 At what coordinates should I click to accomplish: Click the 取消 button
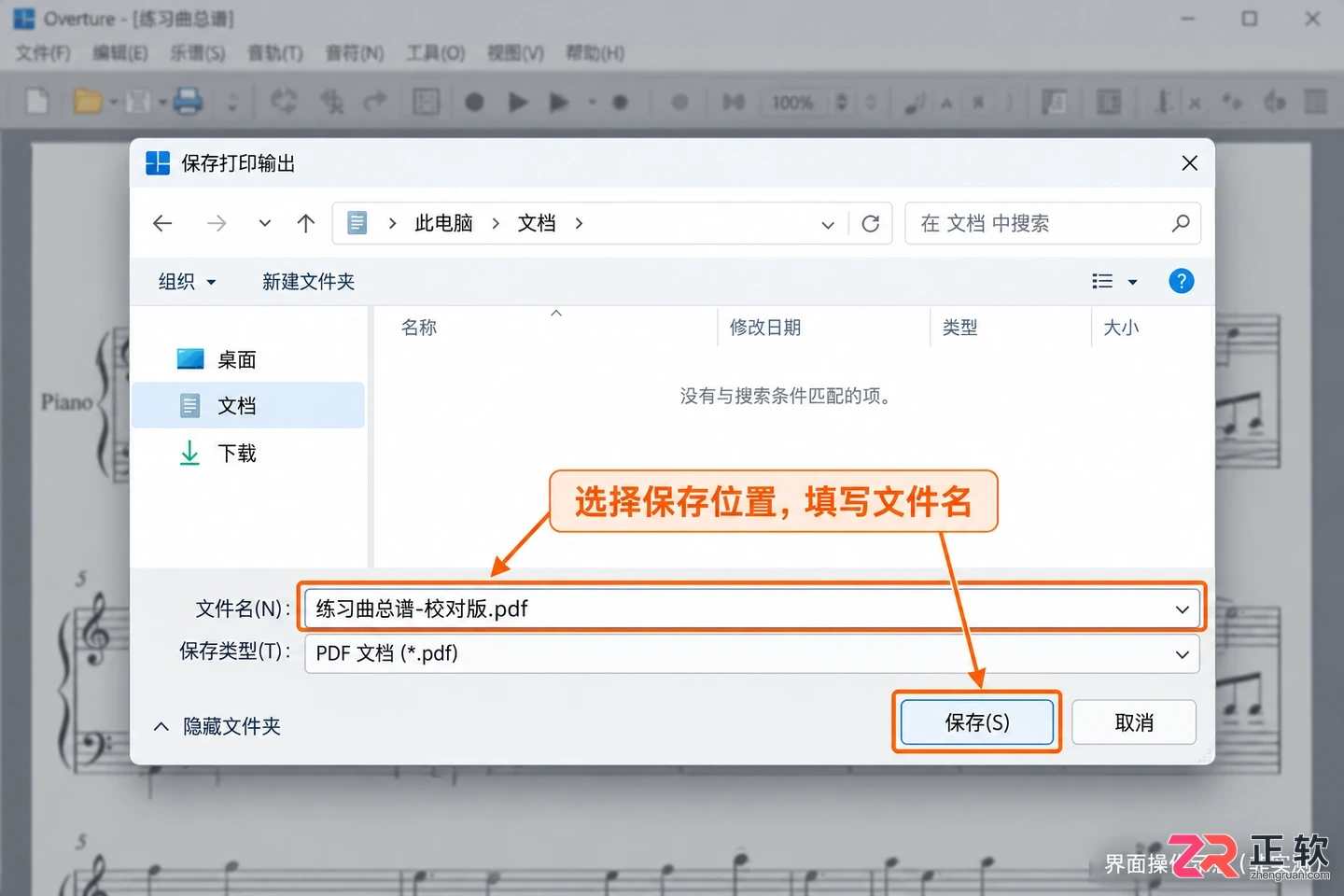(1134, 722)
